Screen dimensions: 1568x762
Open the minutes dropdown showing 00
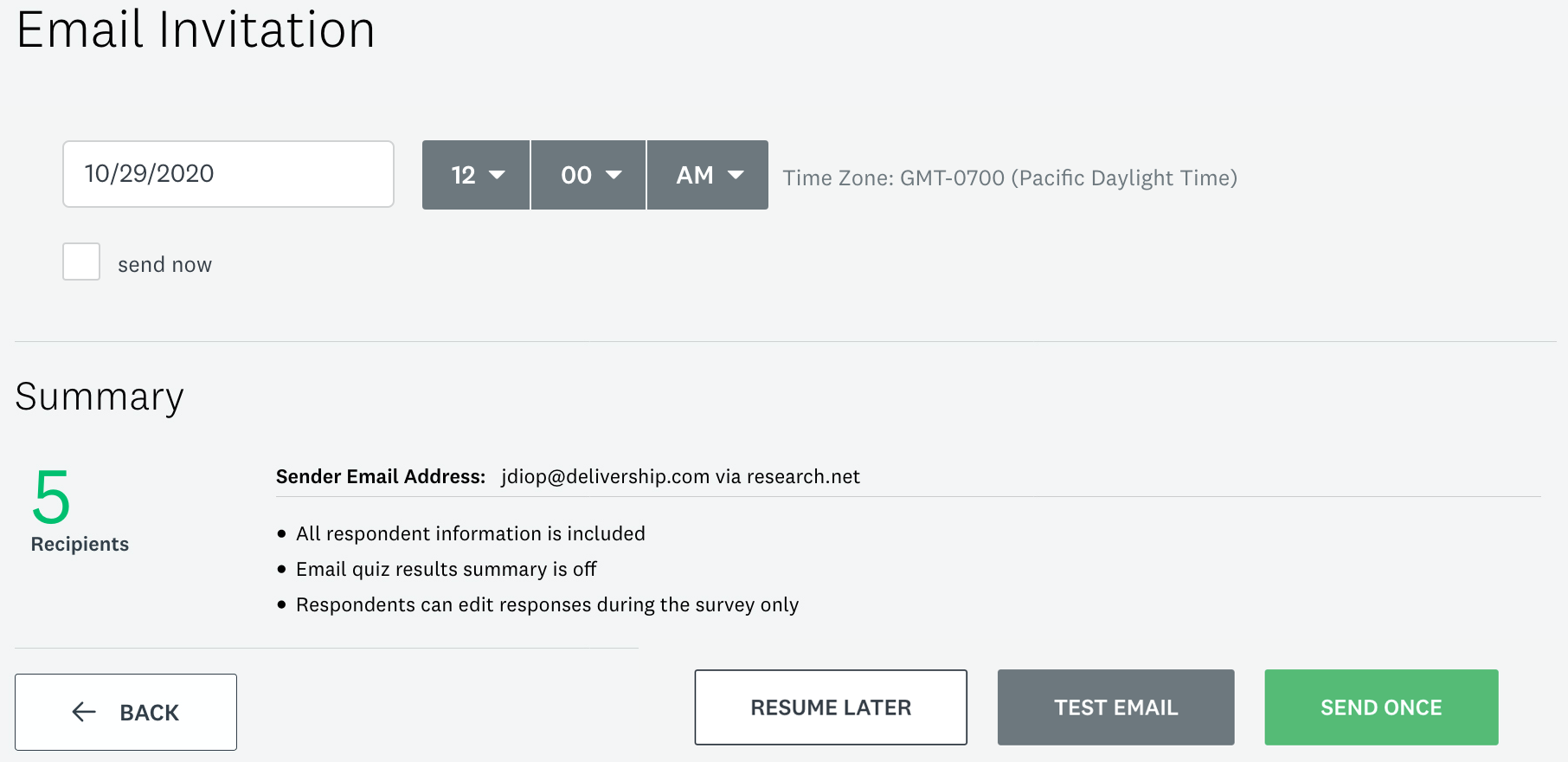tap(588, 175)
